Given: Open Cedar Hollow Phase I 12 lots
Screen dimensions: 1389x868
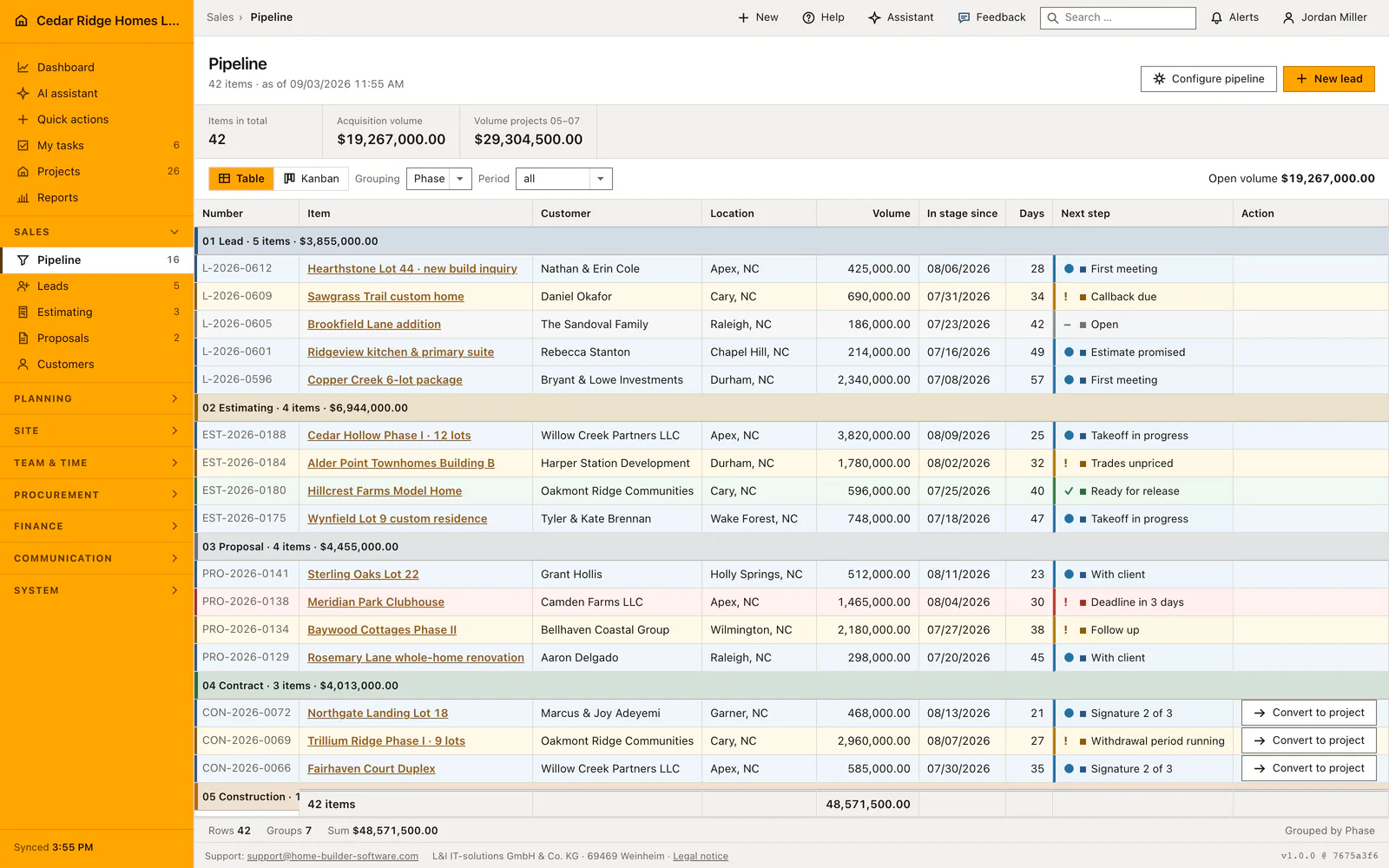Looking at the screenshot, I should coord(389,436).
